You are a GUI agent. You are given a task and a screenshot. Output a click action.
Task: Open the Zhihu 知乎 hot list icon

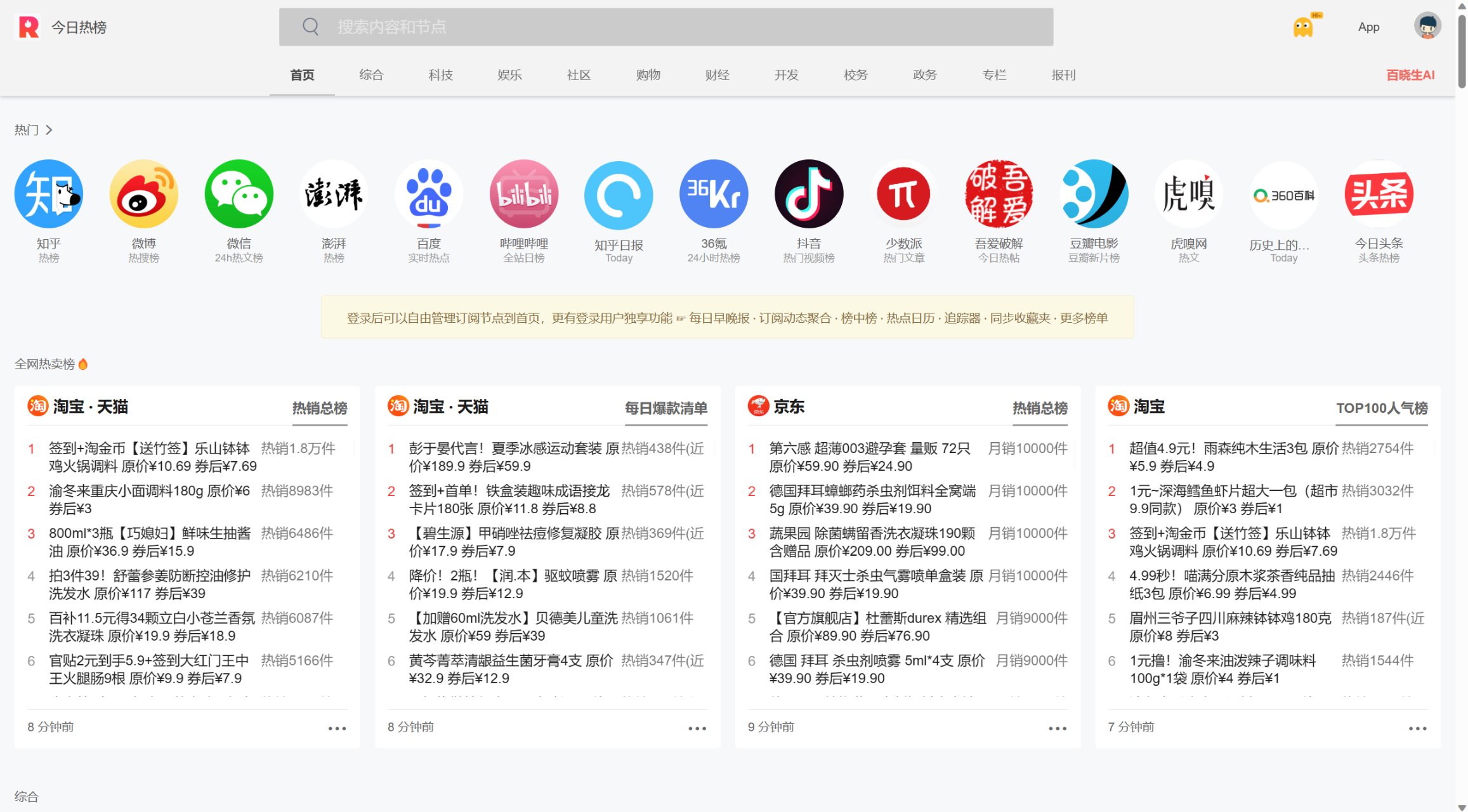49,194
